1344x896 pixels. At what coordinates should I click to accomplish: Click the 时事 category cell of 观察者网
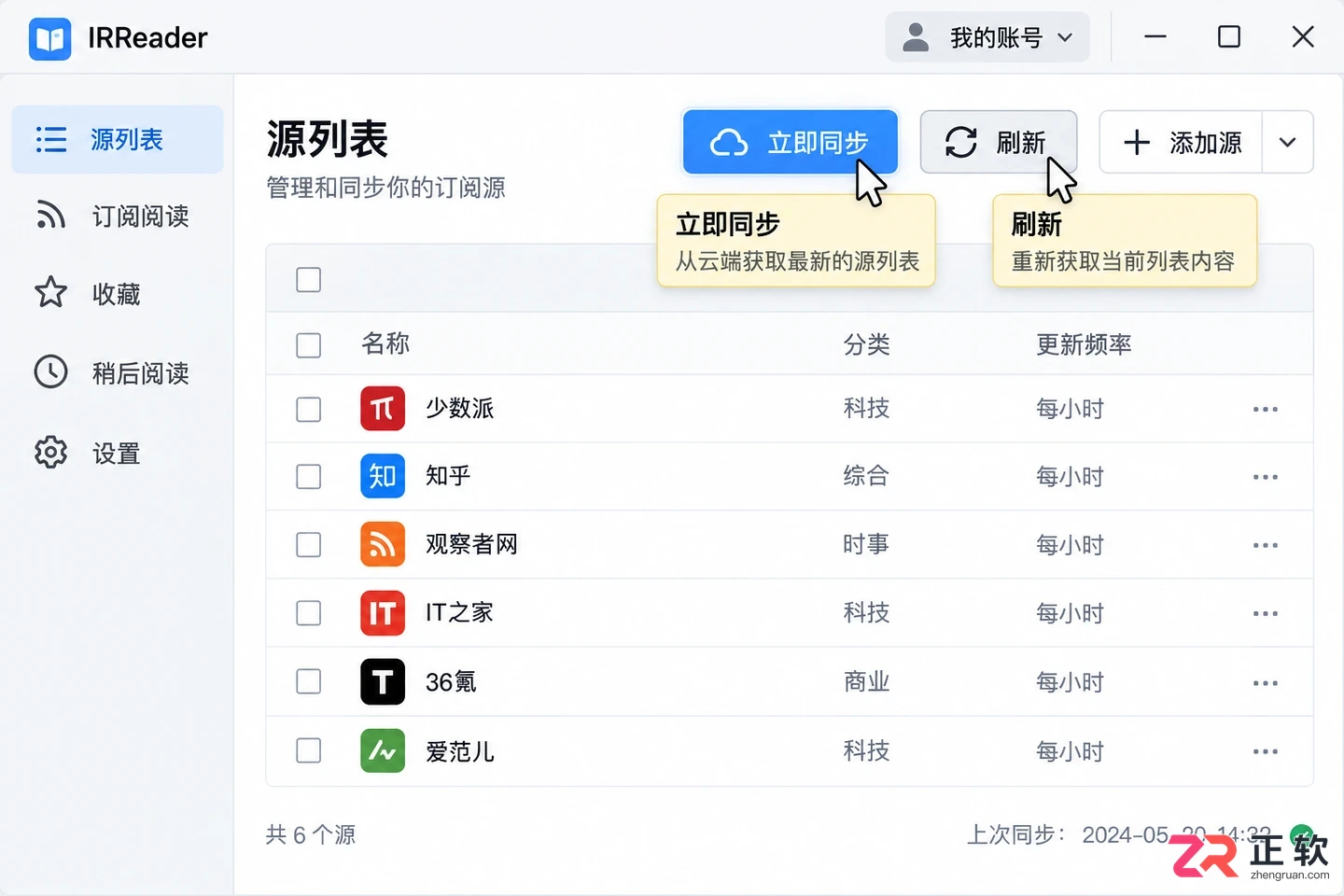(866, 544)
